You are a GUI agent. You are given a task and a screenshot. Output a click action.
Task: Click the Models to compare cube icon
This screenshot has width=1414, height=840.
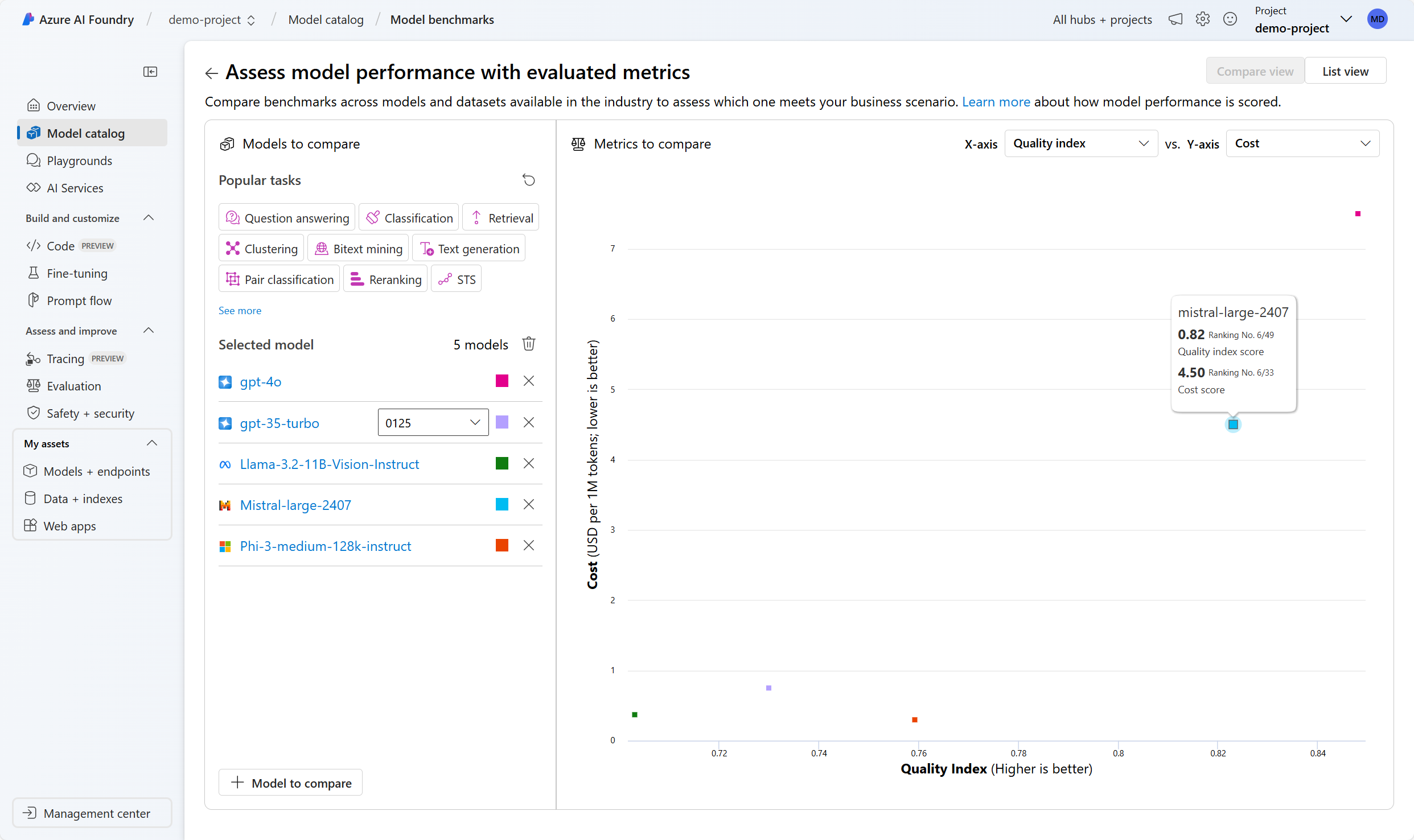point(227,144)
